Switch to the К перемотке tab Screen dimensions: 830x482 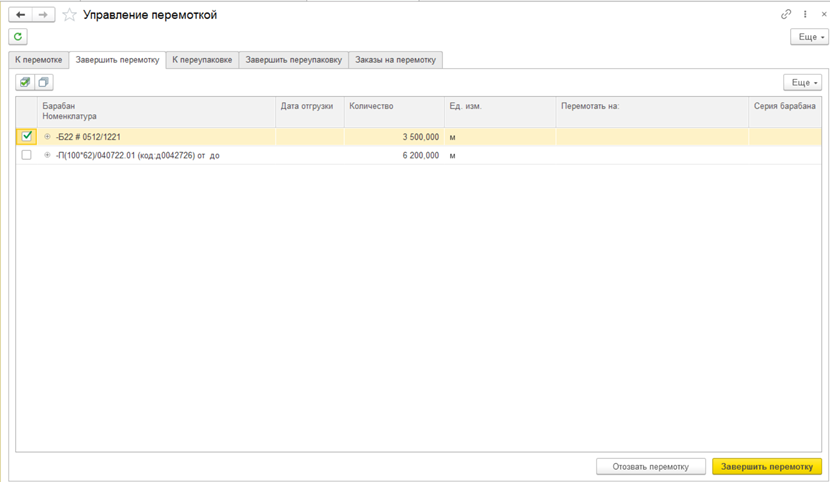click(x=39, y=60)
